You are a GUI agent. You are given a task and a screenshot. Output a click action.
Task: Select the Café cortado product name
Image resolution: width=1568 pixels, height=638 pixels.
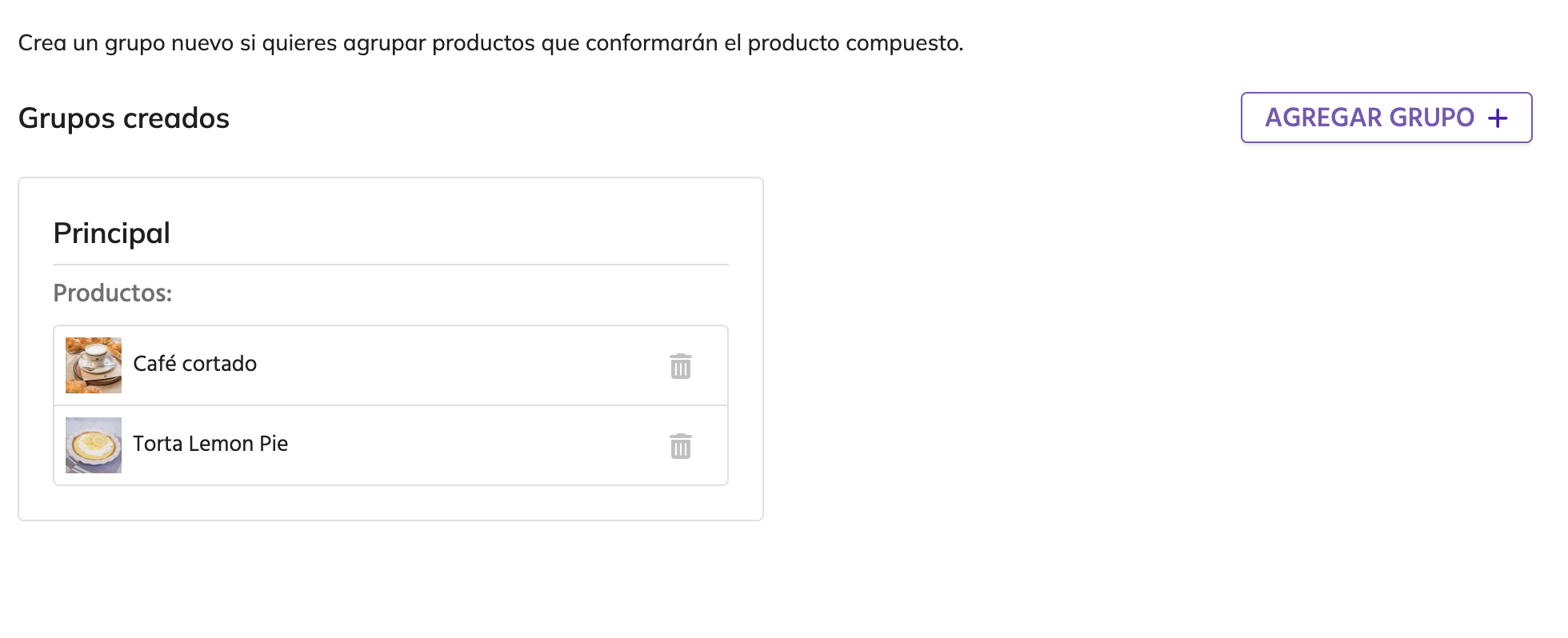194,364
